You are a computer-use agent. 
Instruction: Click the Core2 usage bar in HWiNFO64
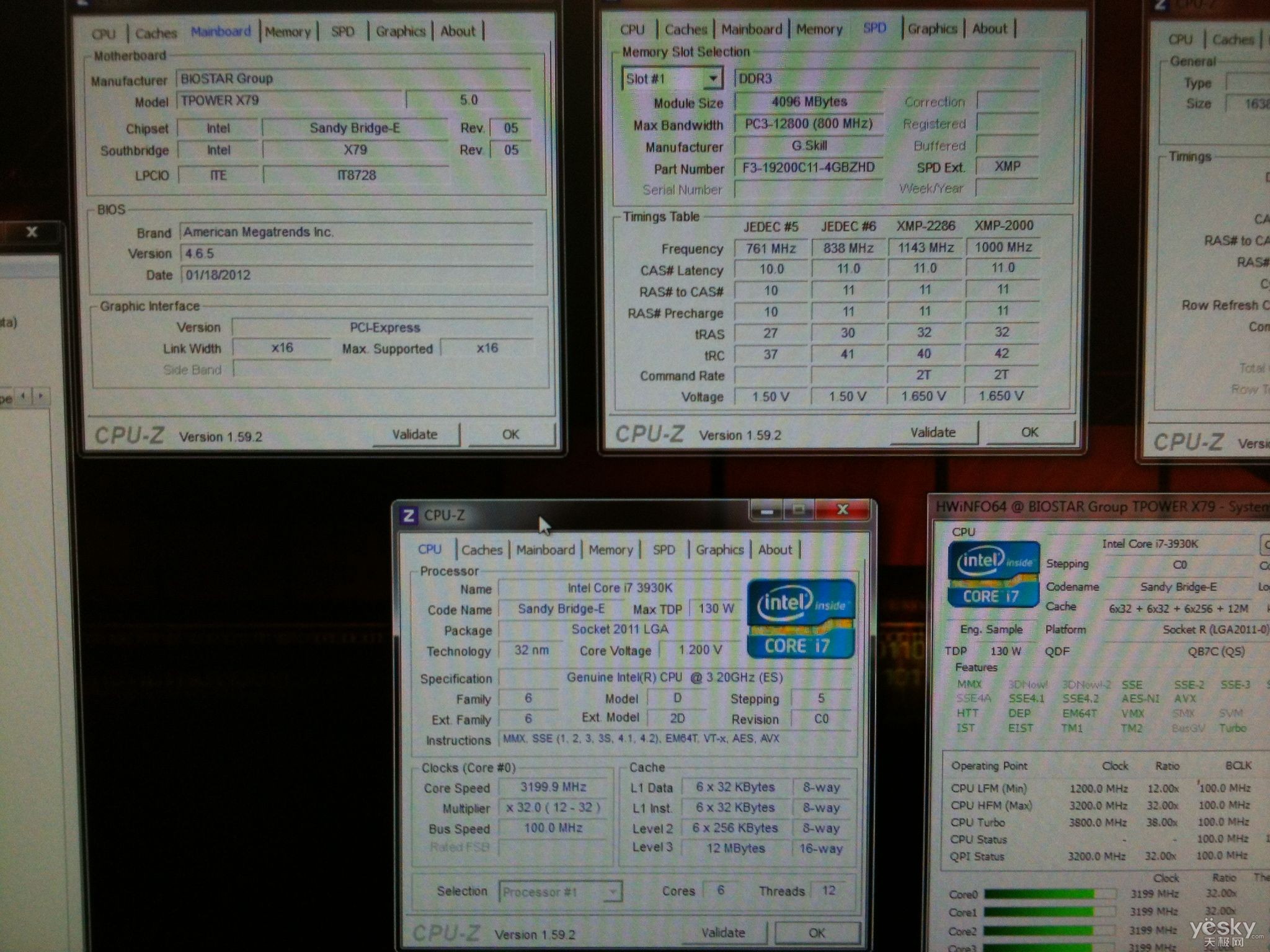click(x=1050, y=931)
